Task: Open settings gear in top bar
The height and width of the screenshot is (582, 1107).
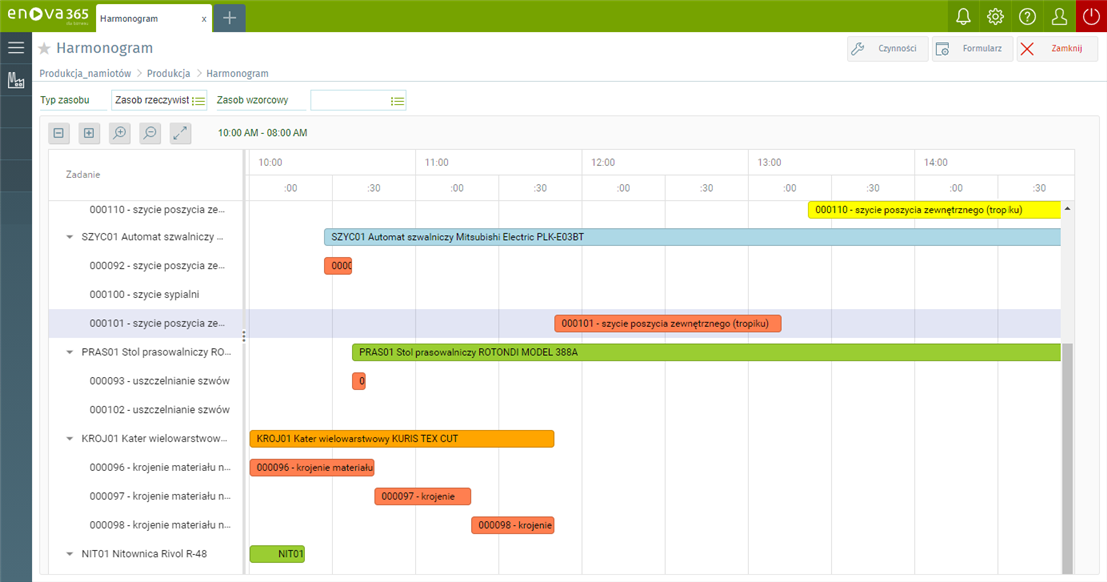Action: (x=995, y=16)
